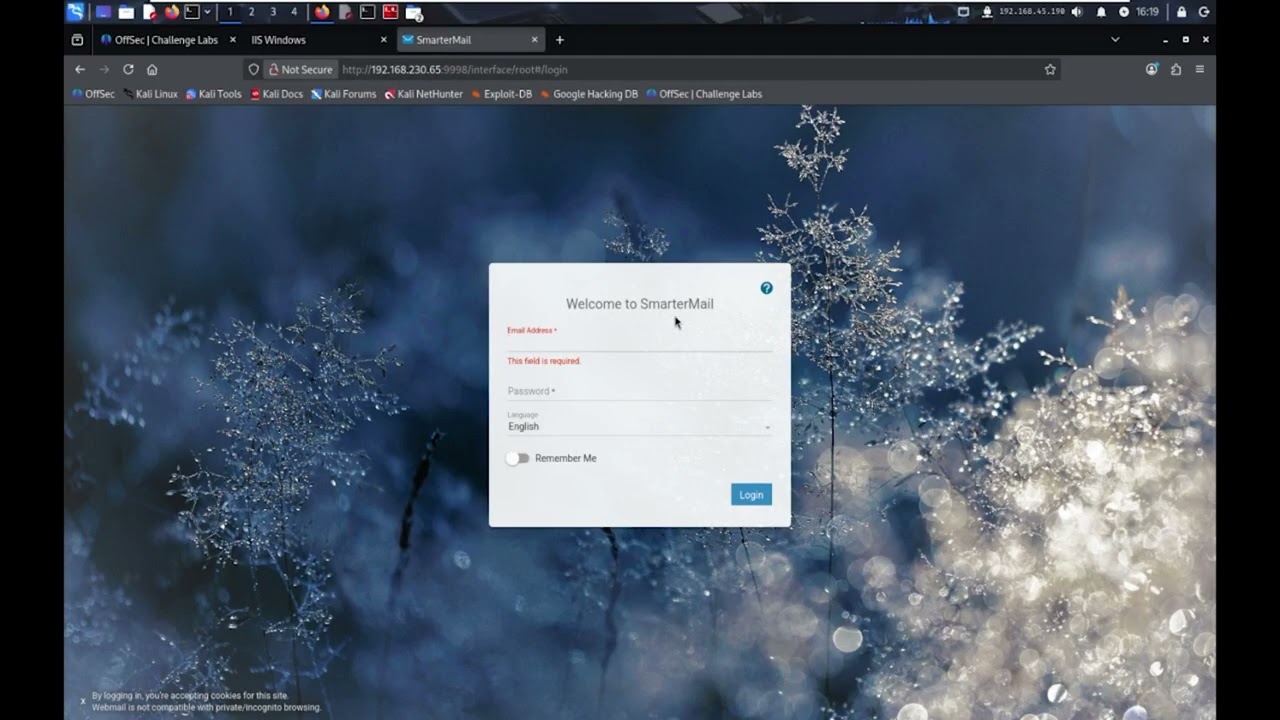Launch Firefox from the panel launcher next to the terminal

point(171,12)
